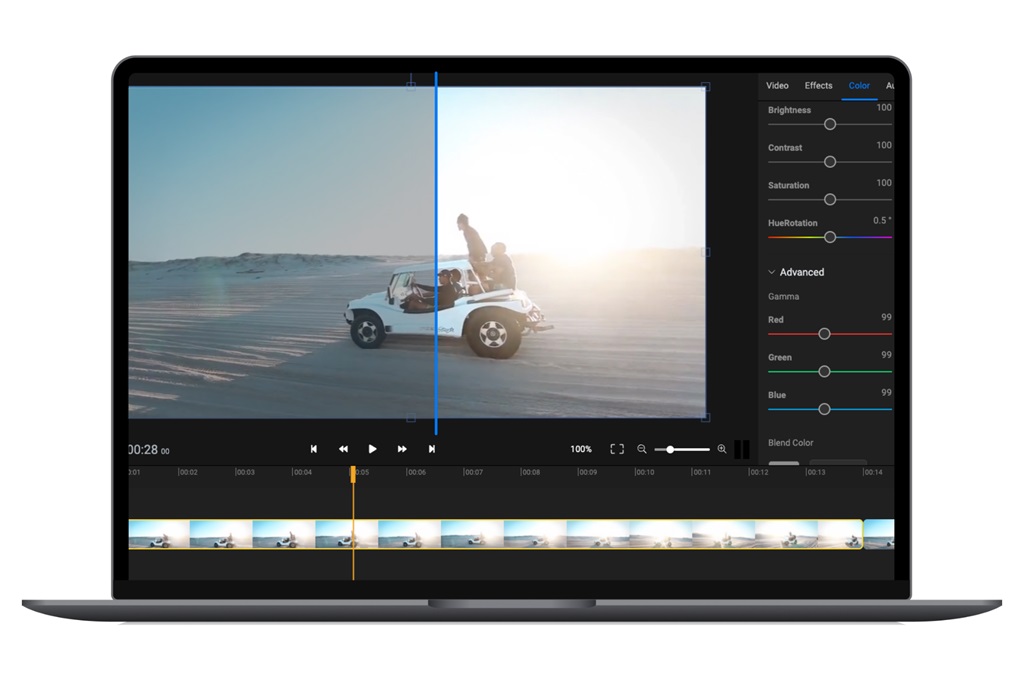Click the Saturation slider knob
Viewport: 1024px width, 680px height.
point(829,199)
